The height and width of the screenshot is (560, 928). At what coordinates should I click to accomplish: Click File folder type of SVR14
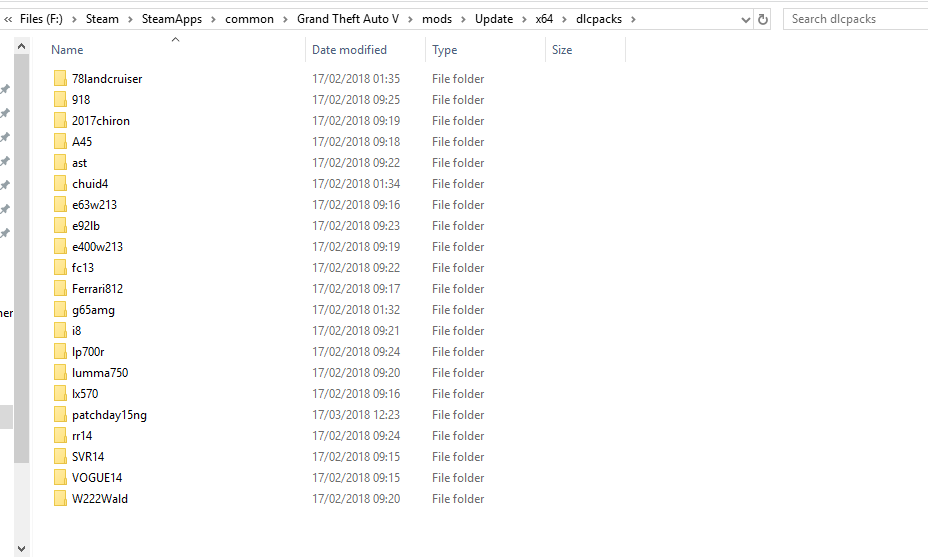click(x=458, y=457)
